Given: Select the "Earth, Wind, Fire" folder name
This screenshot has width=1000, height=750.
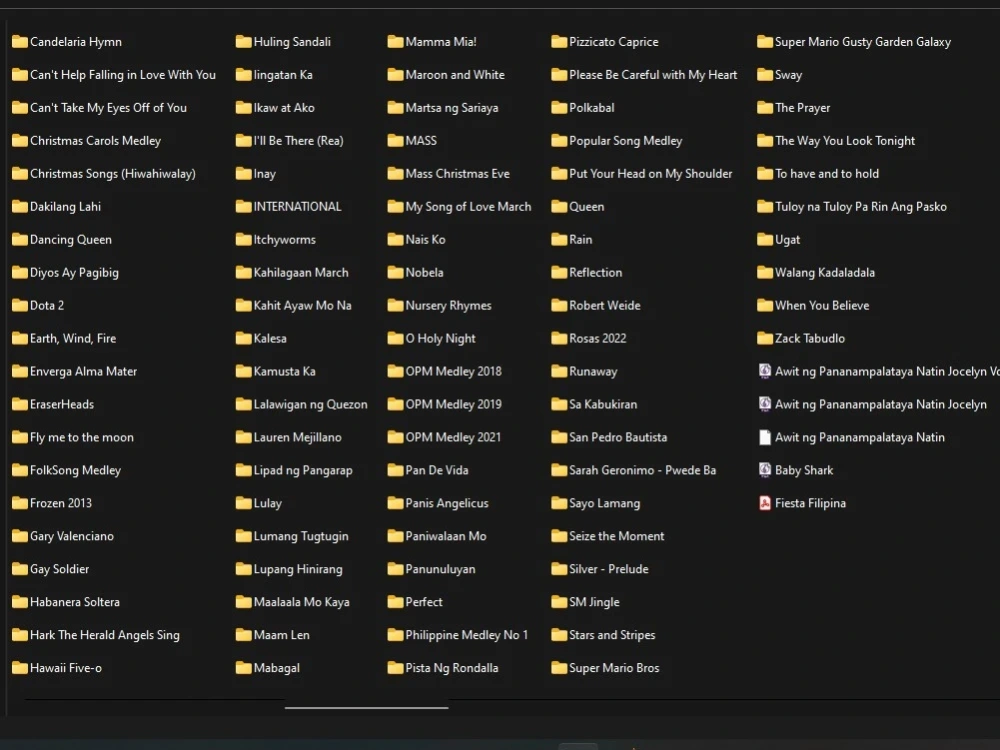Looking at the screenshot, I should (x=73, y=338).
